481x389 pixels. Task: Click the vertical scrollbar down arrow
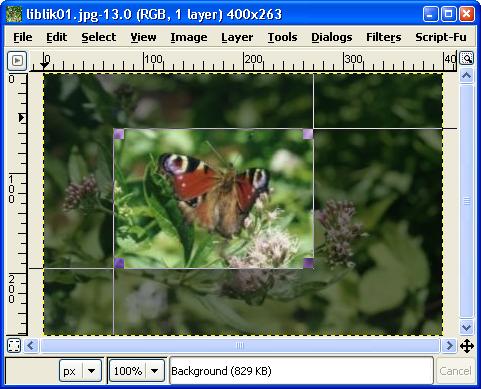click(466, 327)
